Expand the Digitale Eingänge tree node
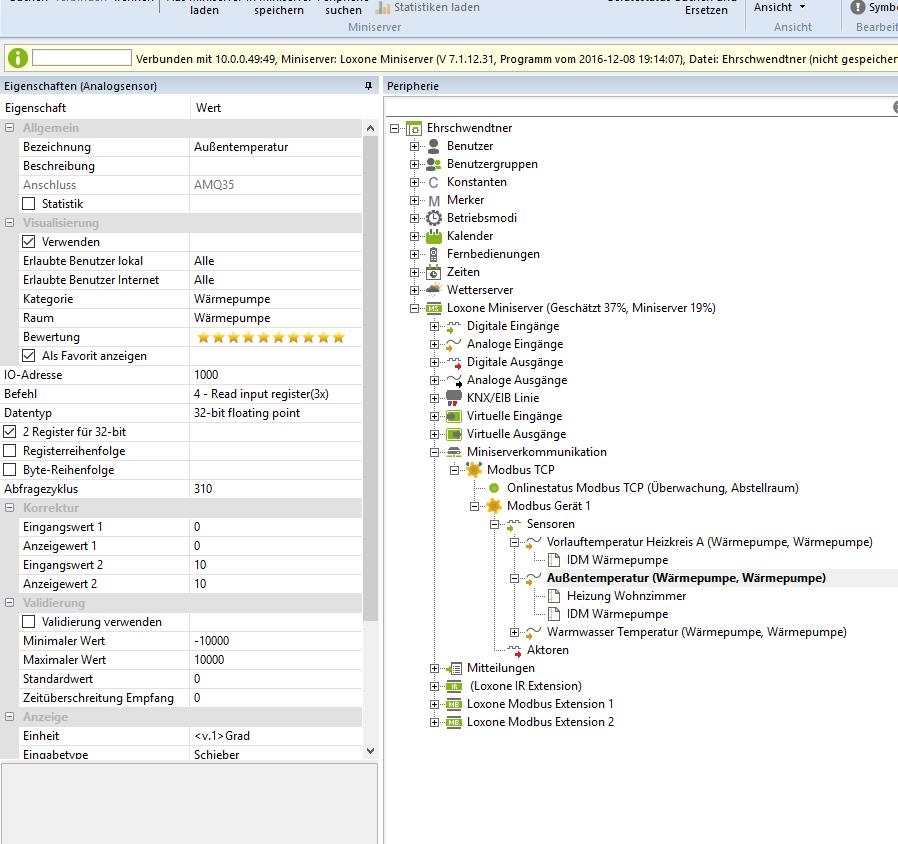Screen dimensions: 898x844 click(434, 326)
